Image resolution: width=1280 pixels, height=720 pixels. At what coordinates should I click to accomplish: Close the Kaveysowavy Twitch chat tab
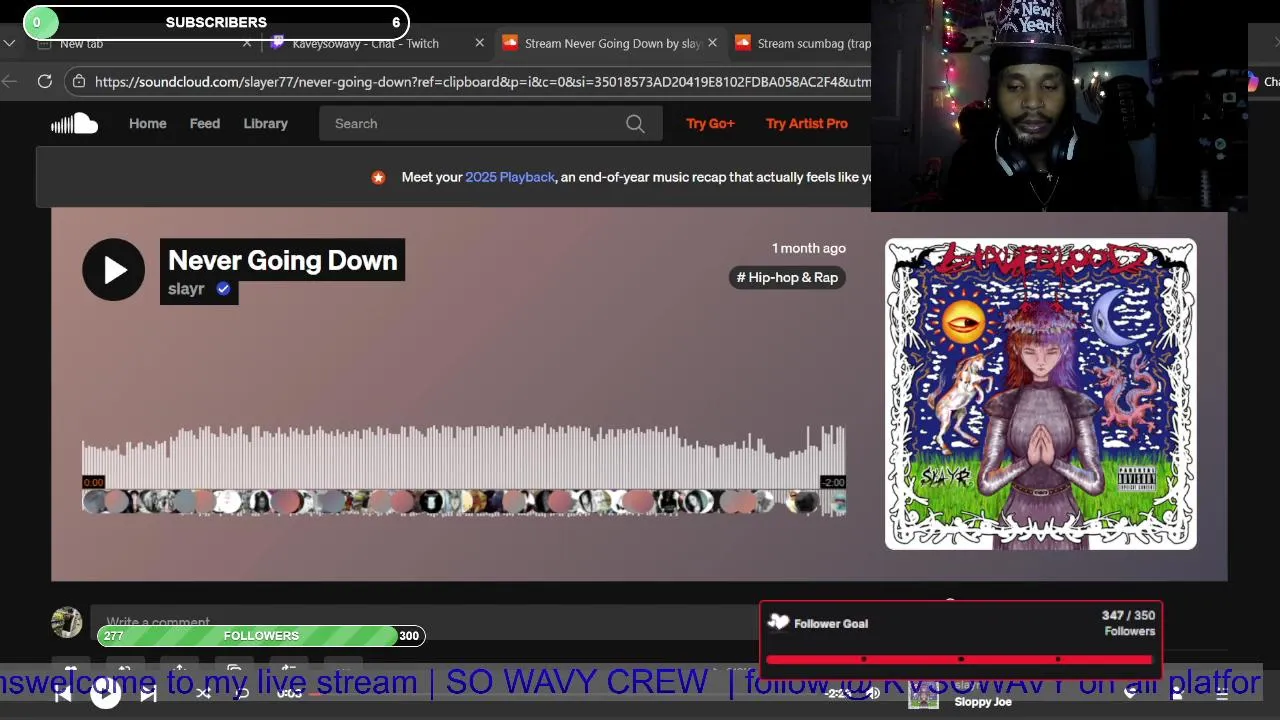479,43
